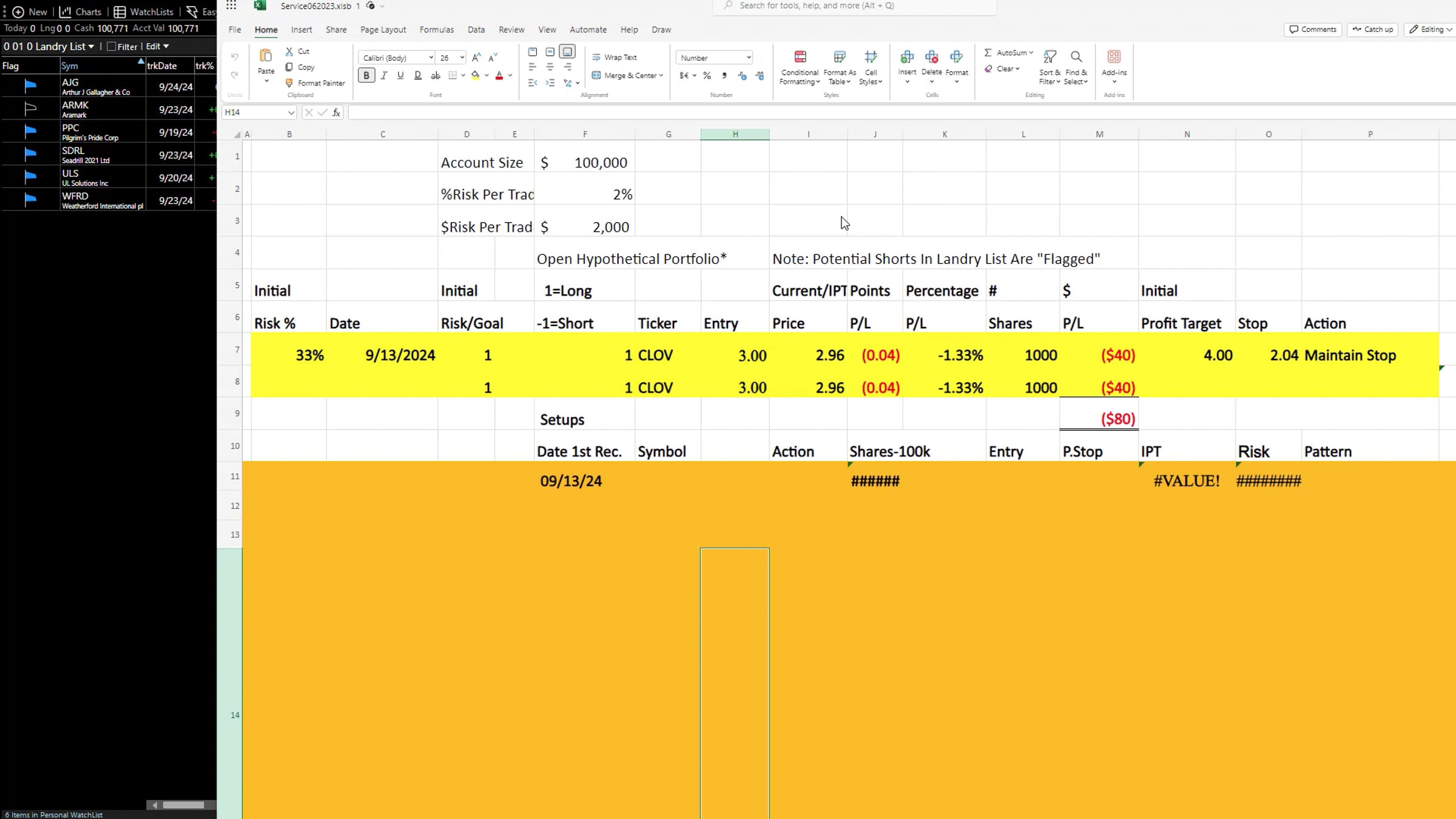The width and height of the screenshot is (1456, 819).
Task: Apply comma style number format
Action: pyautogui.click(x=724, y=76)
